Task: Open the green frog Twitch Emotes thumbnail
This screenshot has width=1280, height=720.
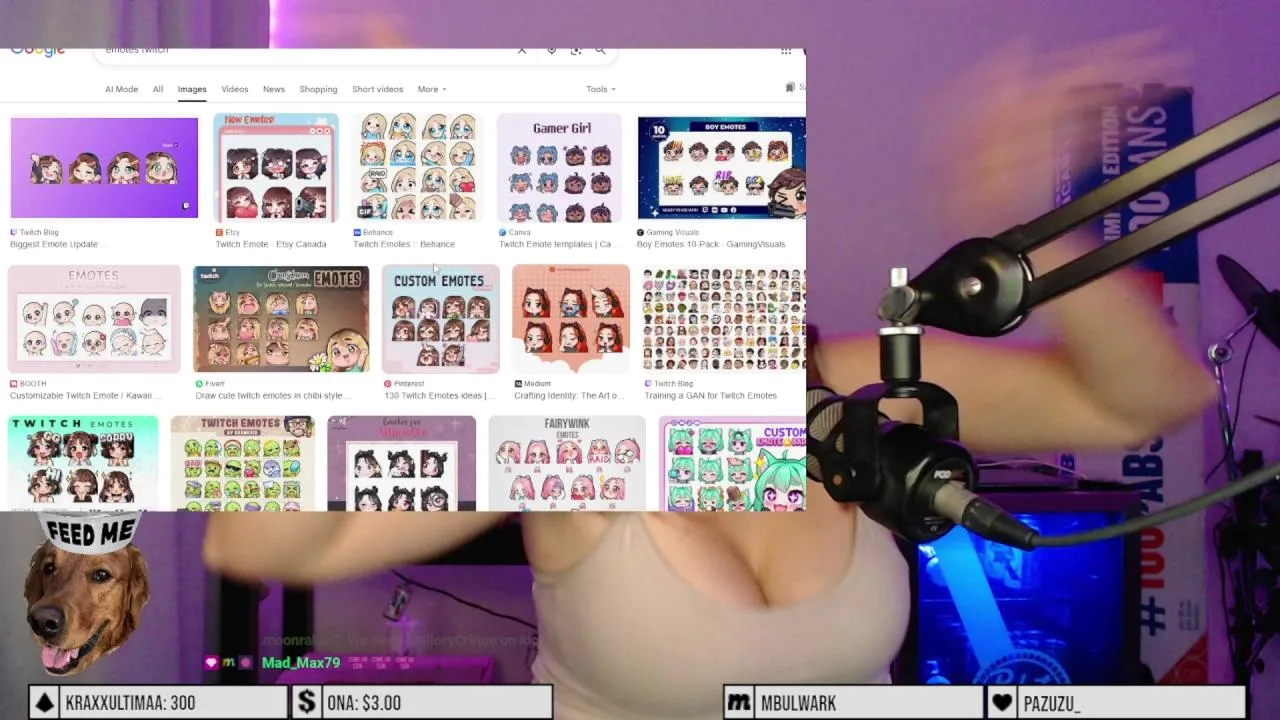Action: [243, 463]
